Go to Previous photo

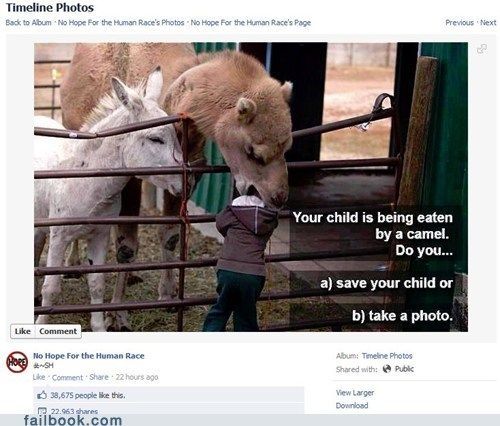(x=459, y=23)
